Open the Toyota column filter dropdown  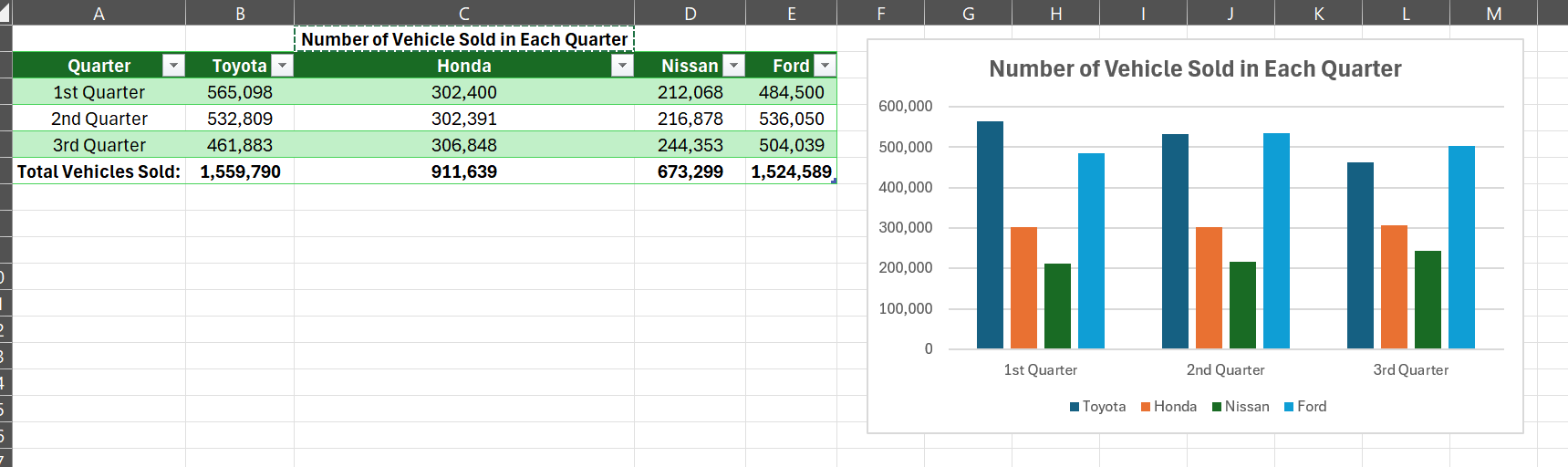[x=283, y=66]
